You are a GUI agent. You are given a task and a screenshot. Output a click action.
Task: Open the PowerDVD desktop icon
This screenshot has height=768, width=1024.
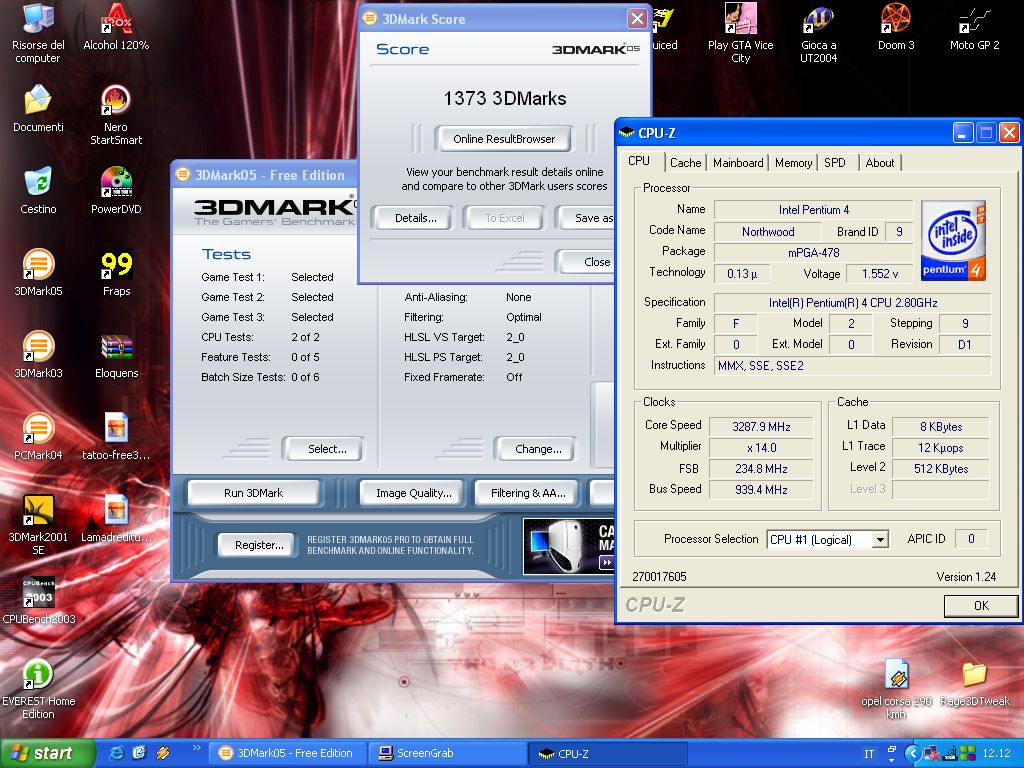(x=116, y=184)
